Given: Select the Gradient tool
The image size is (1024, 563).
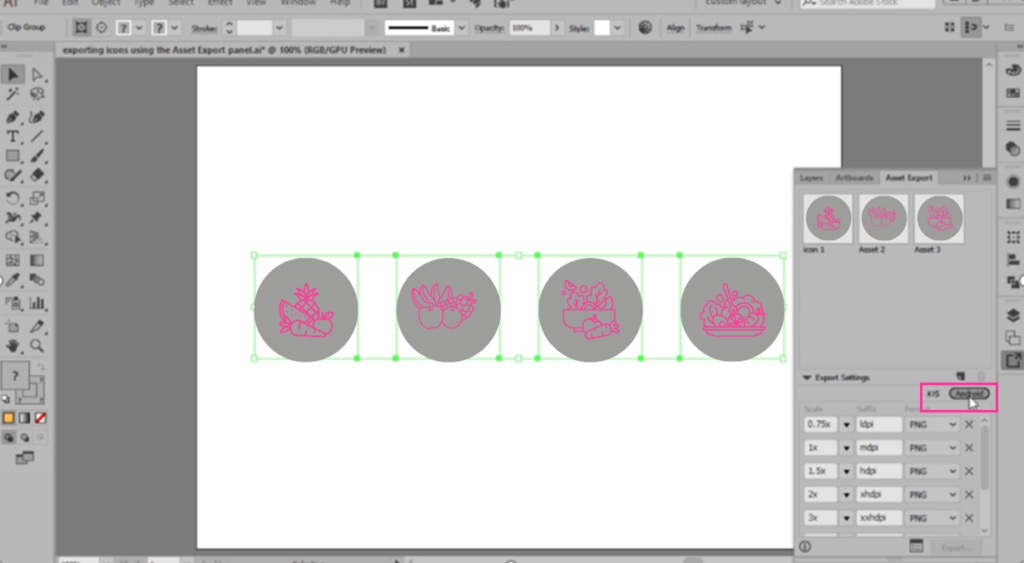Looking at the screenshot, I should point(37,260).
